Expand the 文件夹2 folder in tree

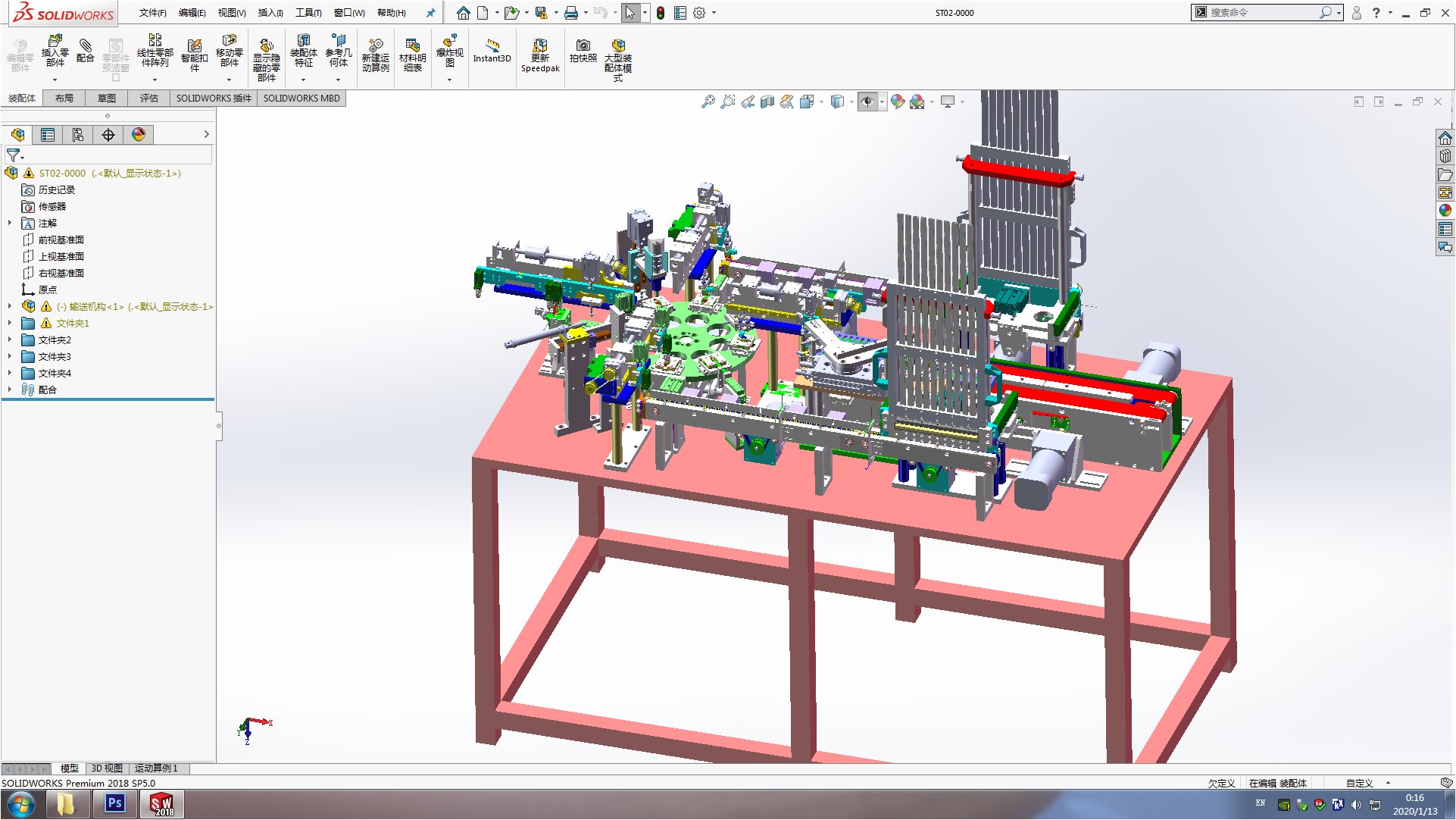tap(10, 340)
